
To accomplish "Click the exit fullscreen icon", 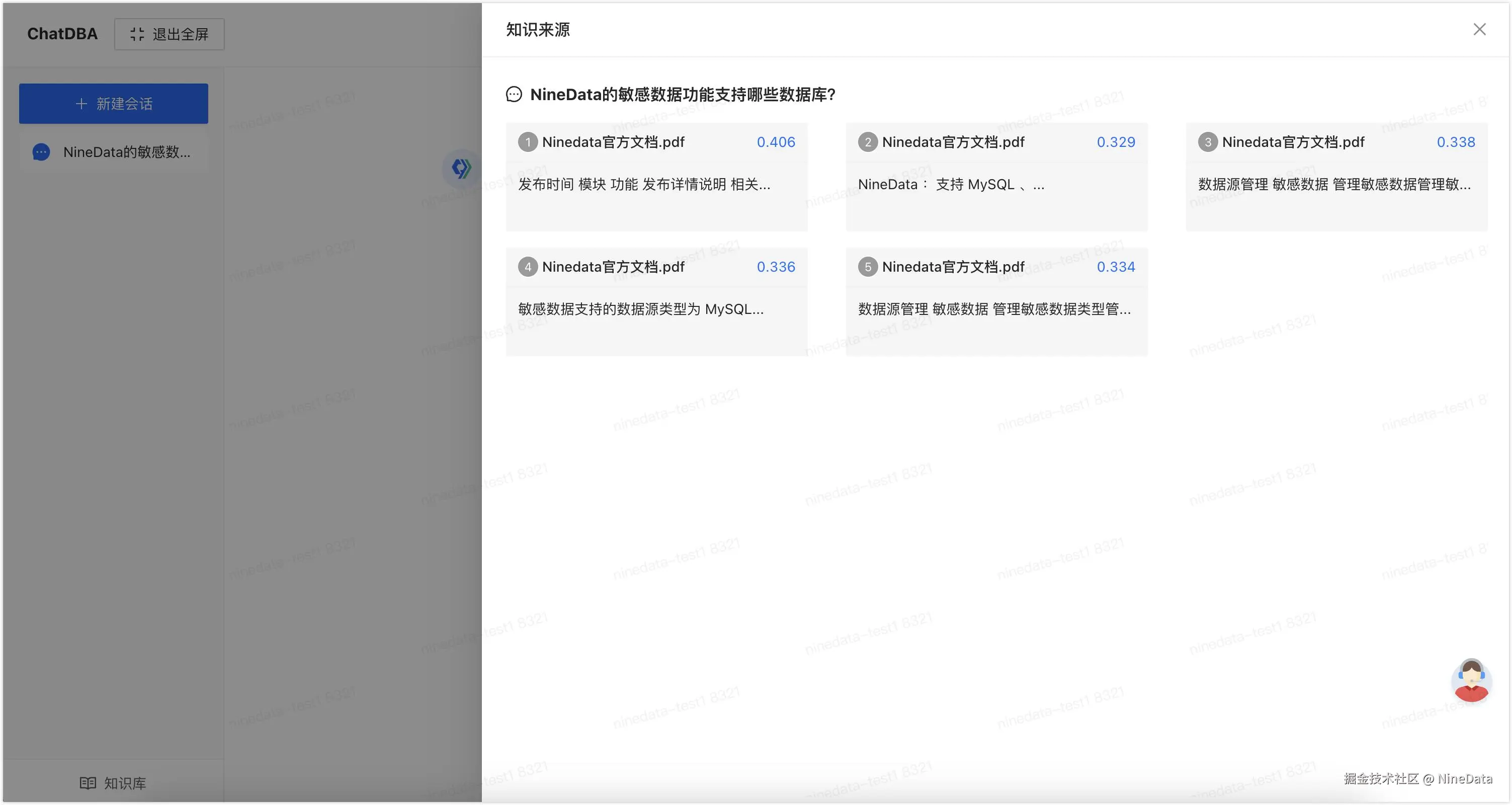I will 137,34.
